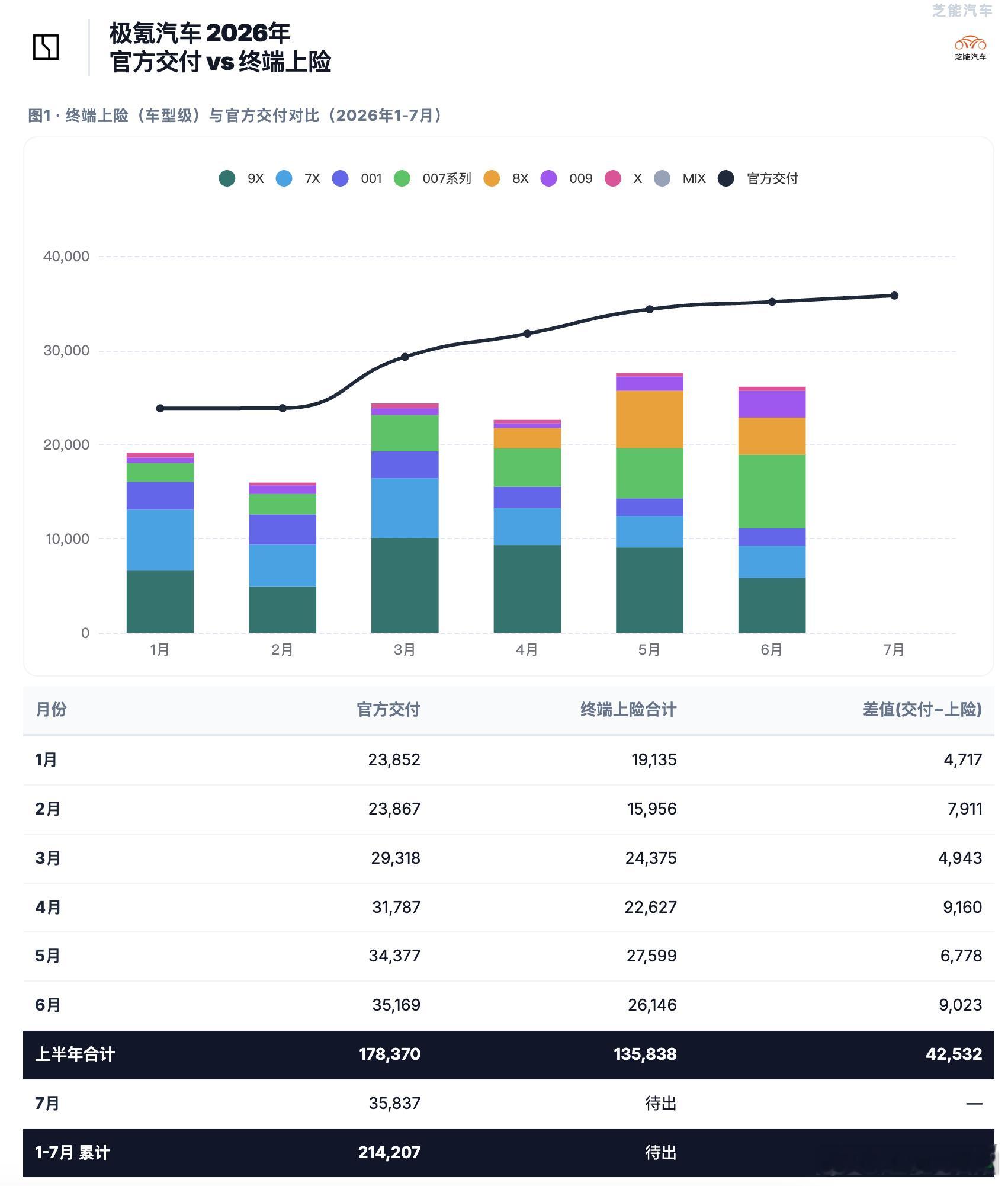Select the 官方交付 line point for 3月
Image resolution: width=1008 pixels, height=1186 pixels.
coord(405,357)
